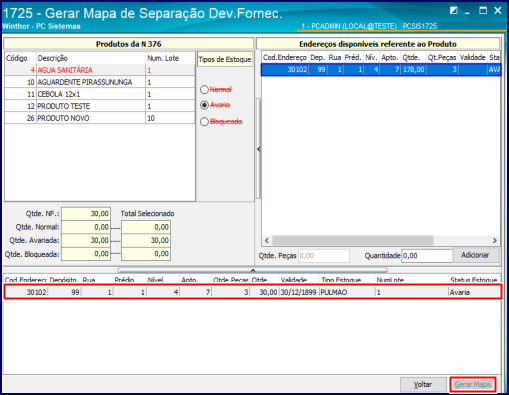This screenshot has width=509, height=395.
Task: Click the Qtde. Avariada field showing 30,00
Action: coord(86,240)
